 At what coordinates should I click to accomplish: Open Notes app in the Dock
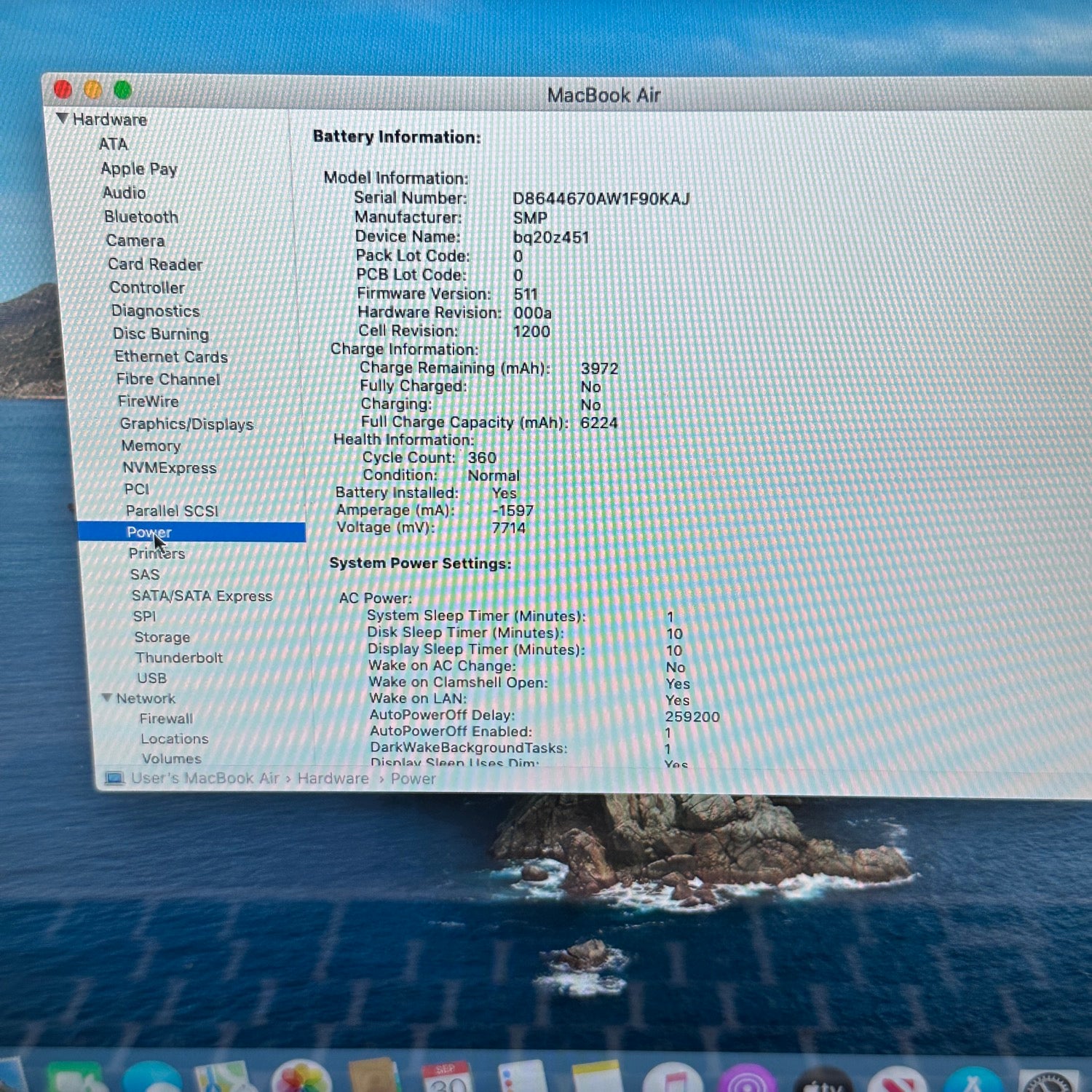[x=596, y=1079]
